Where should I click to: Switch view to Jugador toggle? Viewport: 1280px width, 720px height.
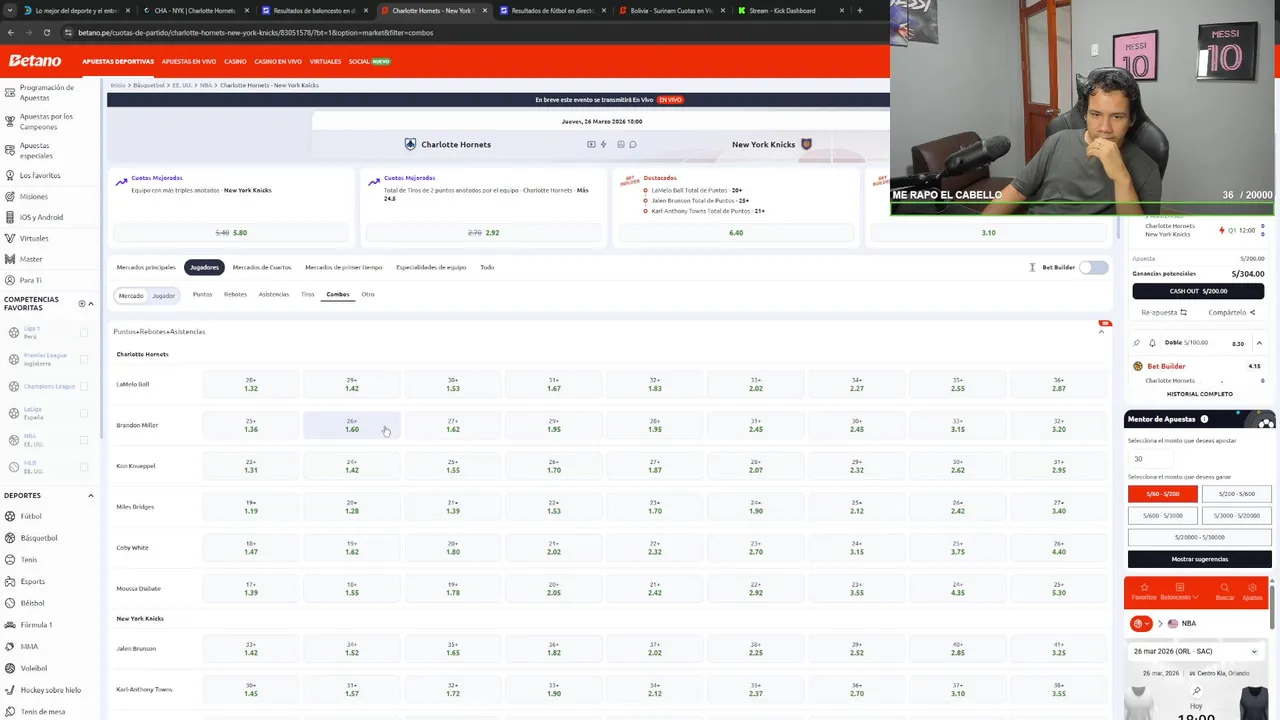tap(163, 295)
